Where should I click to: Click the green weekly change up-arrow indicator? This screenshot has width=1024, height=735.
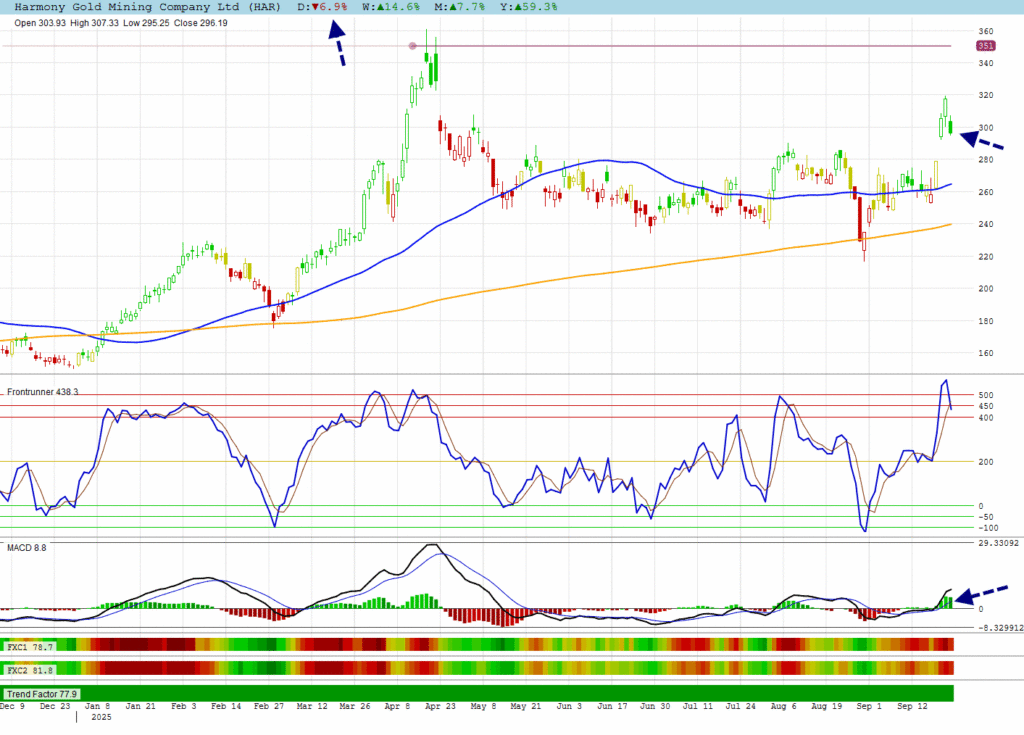point(381,7)
